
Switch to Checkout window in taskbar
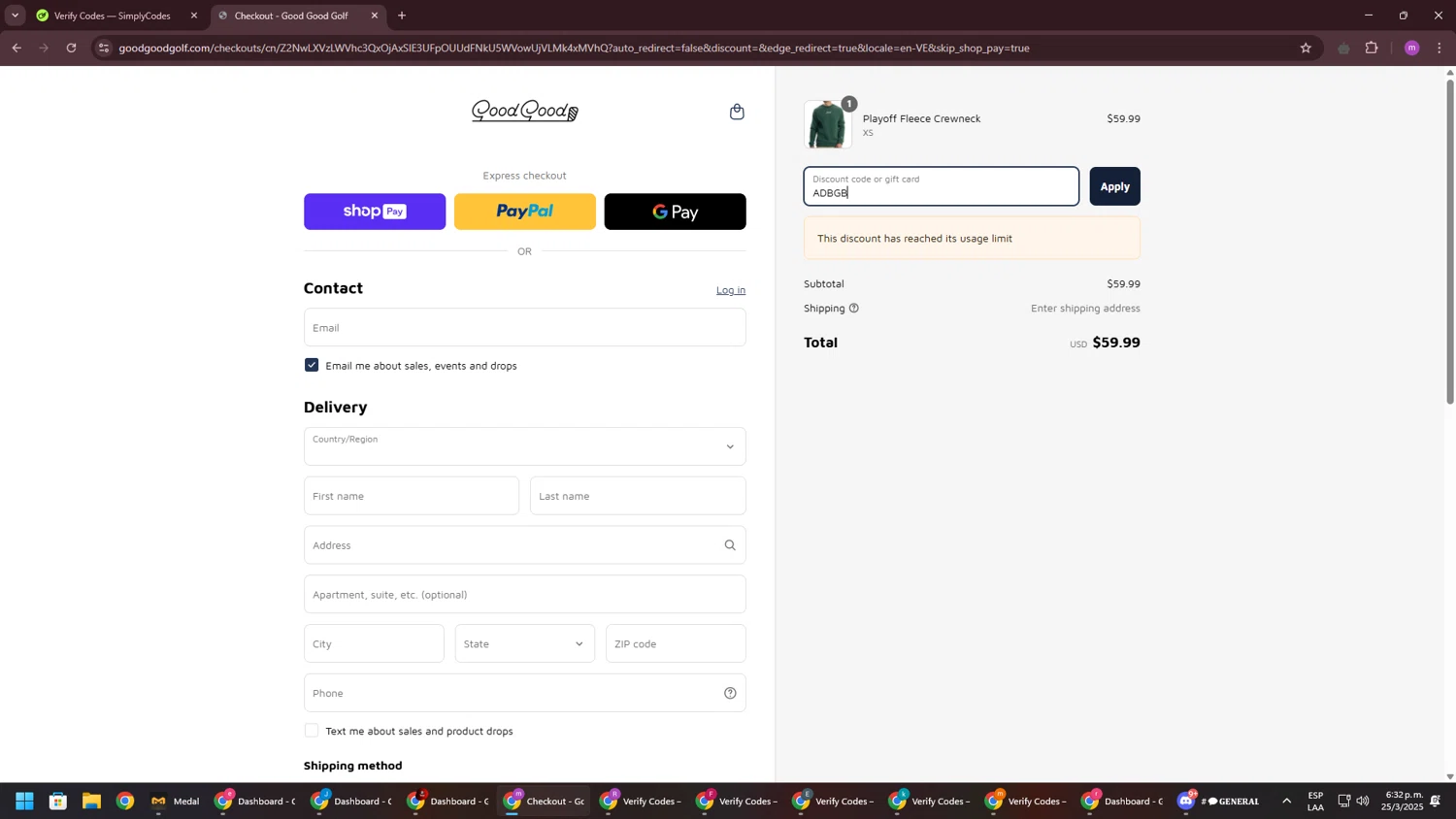coord(545,802)
